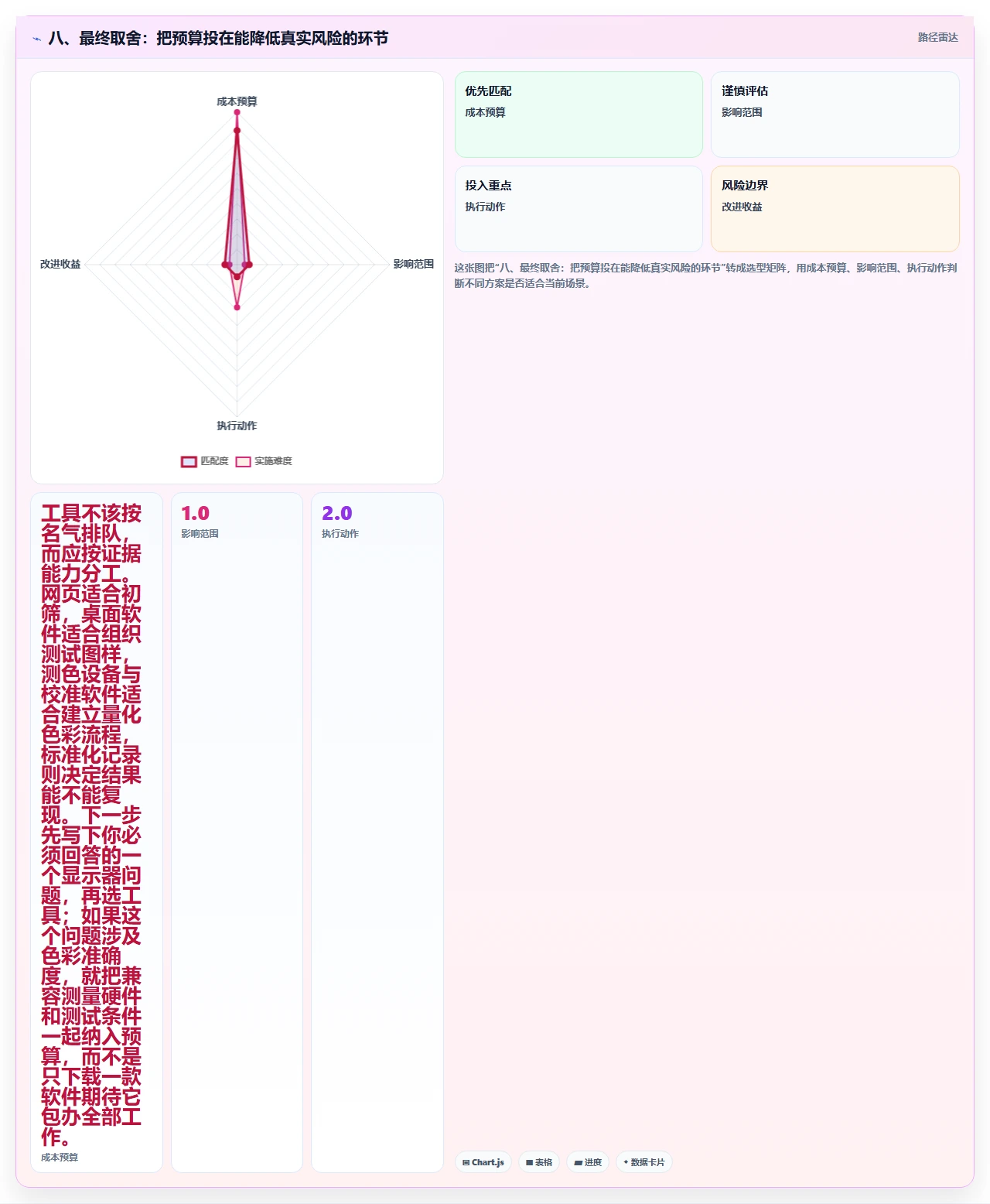Screen dimensions: 990x1204
Task: Click the 改进收益 radar axis label
Action: pos(60,264)
